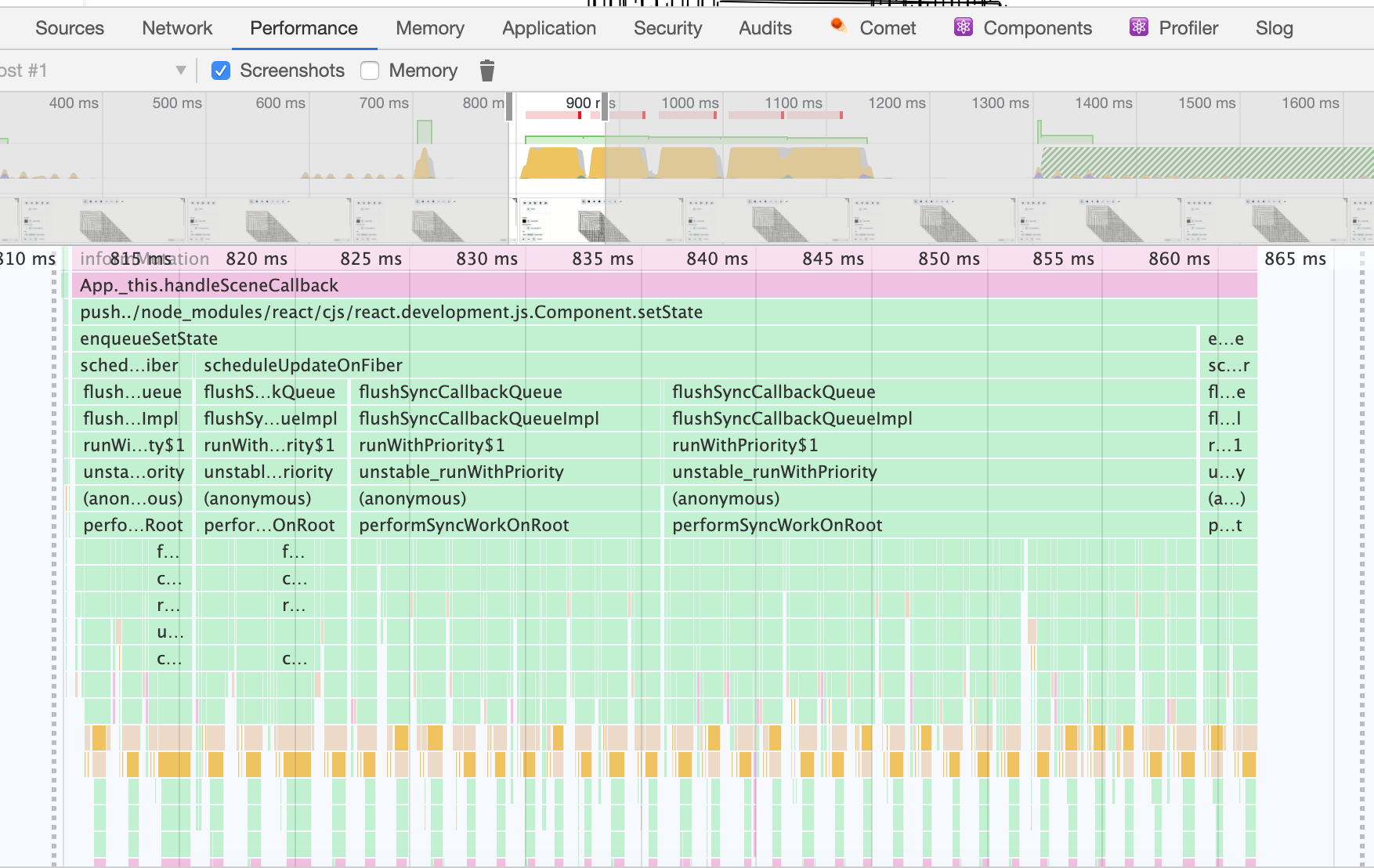Click the React atom icon beside Components
This screenshot has width=1374, height=868.
click(x=962, y=27)
